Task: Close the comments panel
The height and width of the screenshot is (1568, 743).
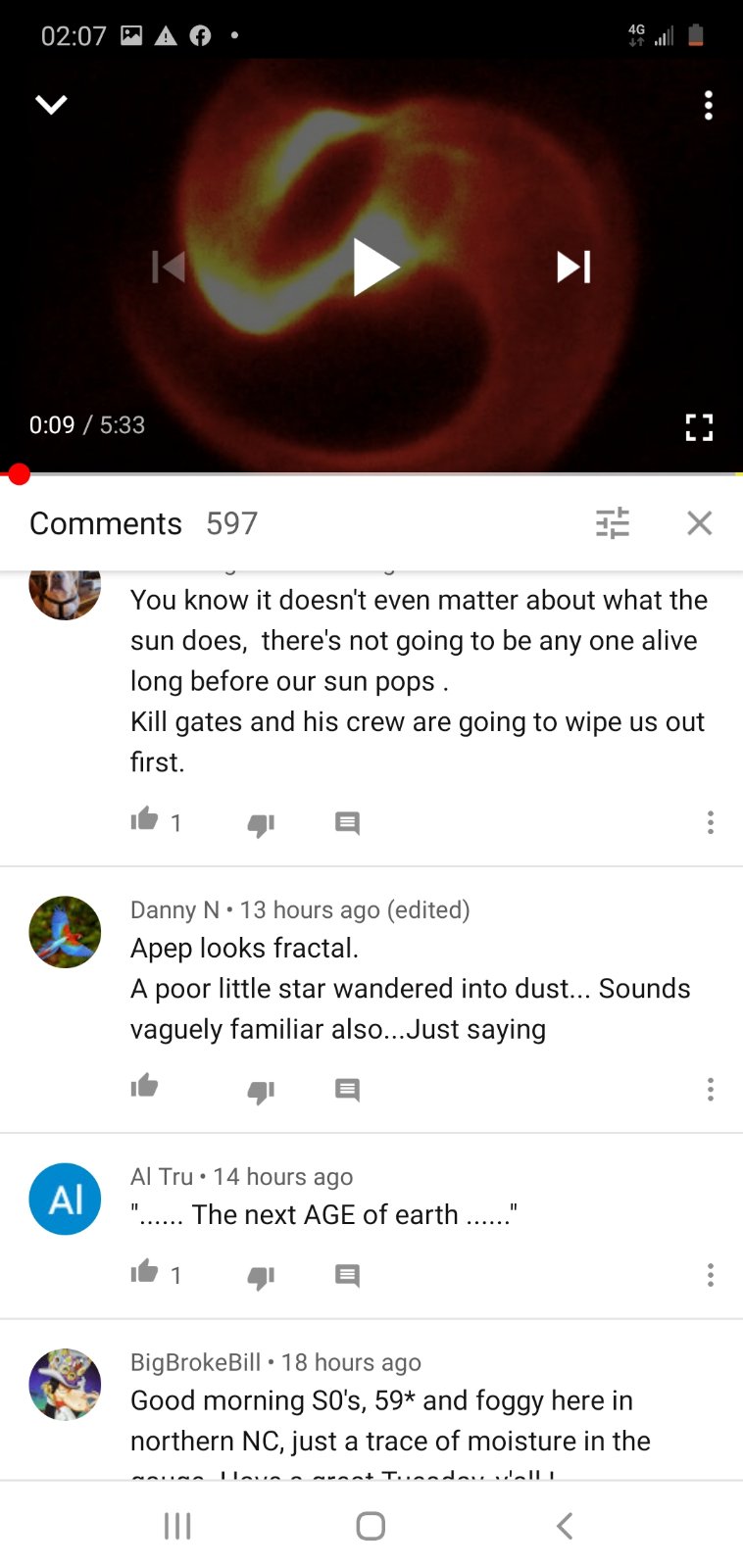Action: point(700,523)
